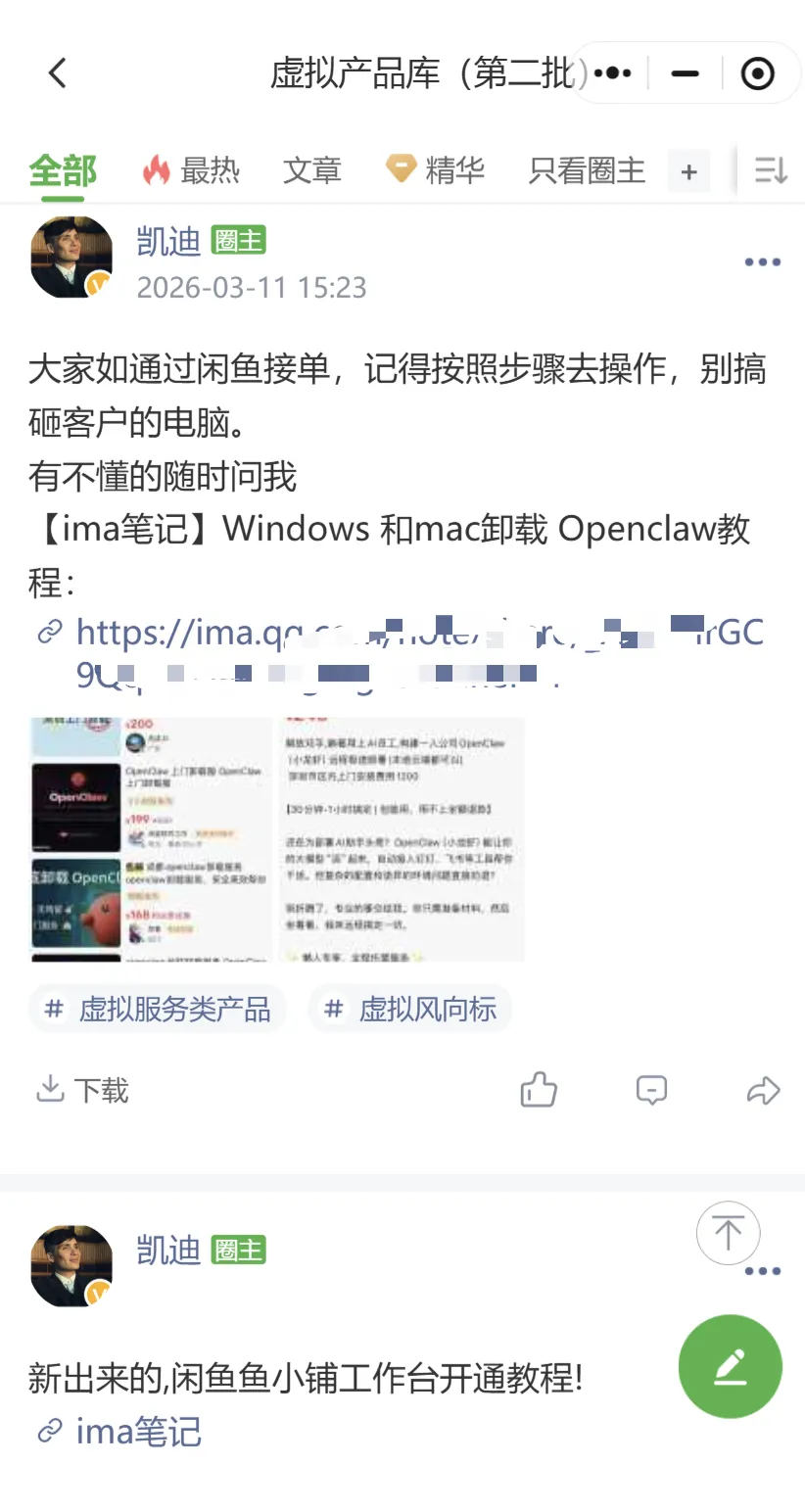Switch to the 最热 tab

tap(191, 170)
